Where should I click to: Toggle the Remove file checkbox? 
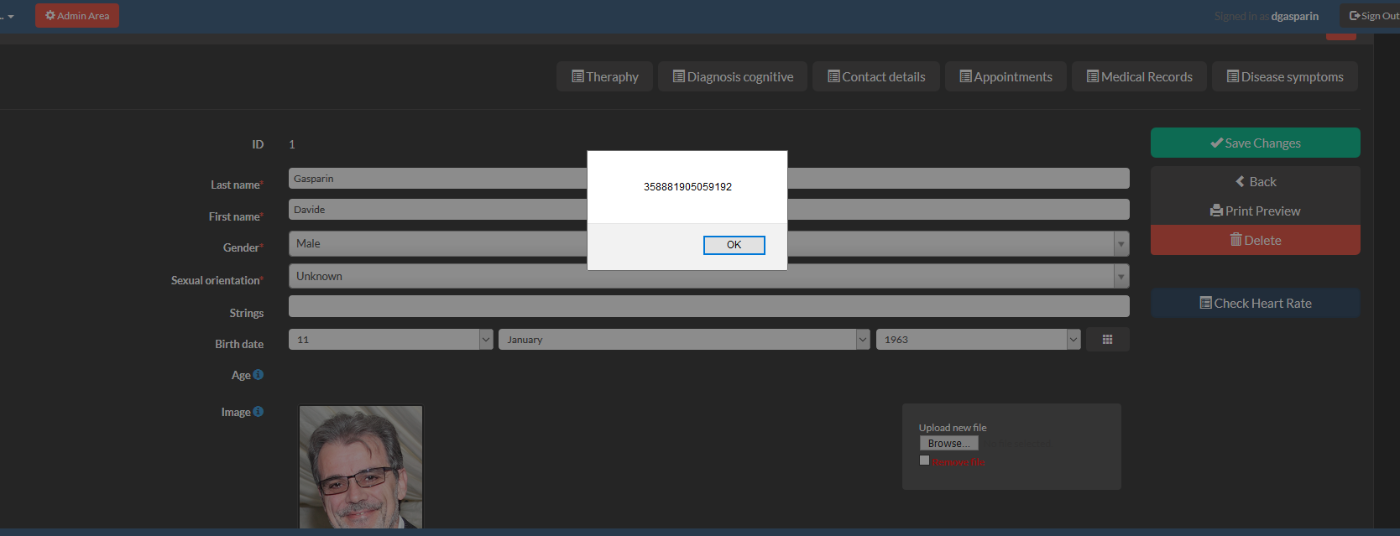(925, 460)
